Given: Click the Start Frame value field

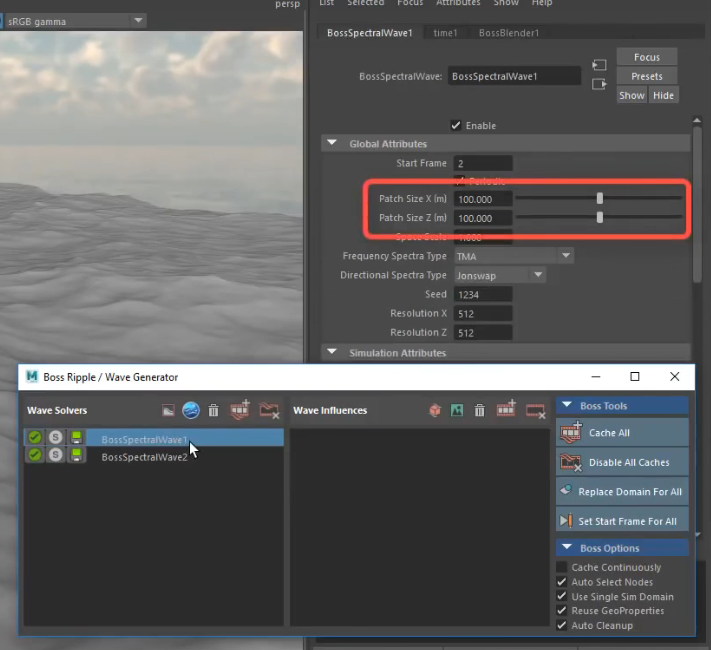Looking at the screenshot, I should pos(483,163).
